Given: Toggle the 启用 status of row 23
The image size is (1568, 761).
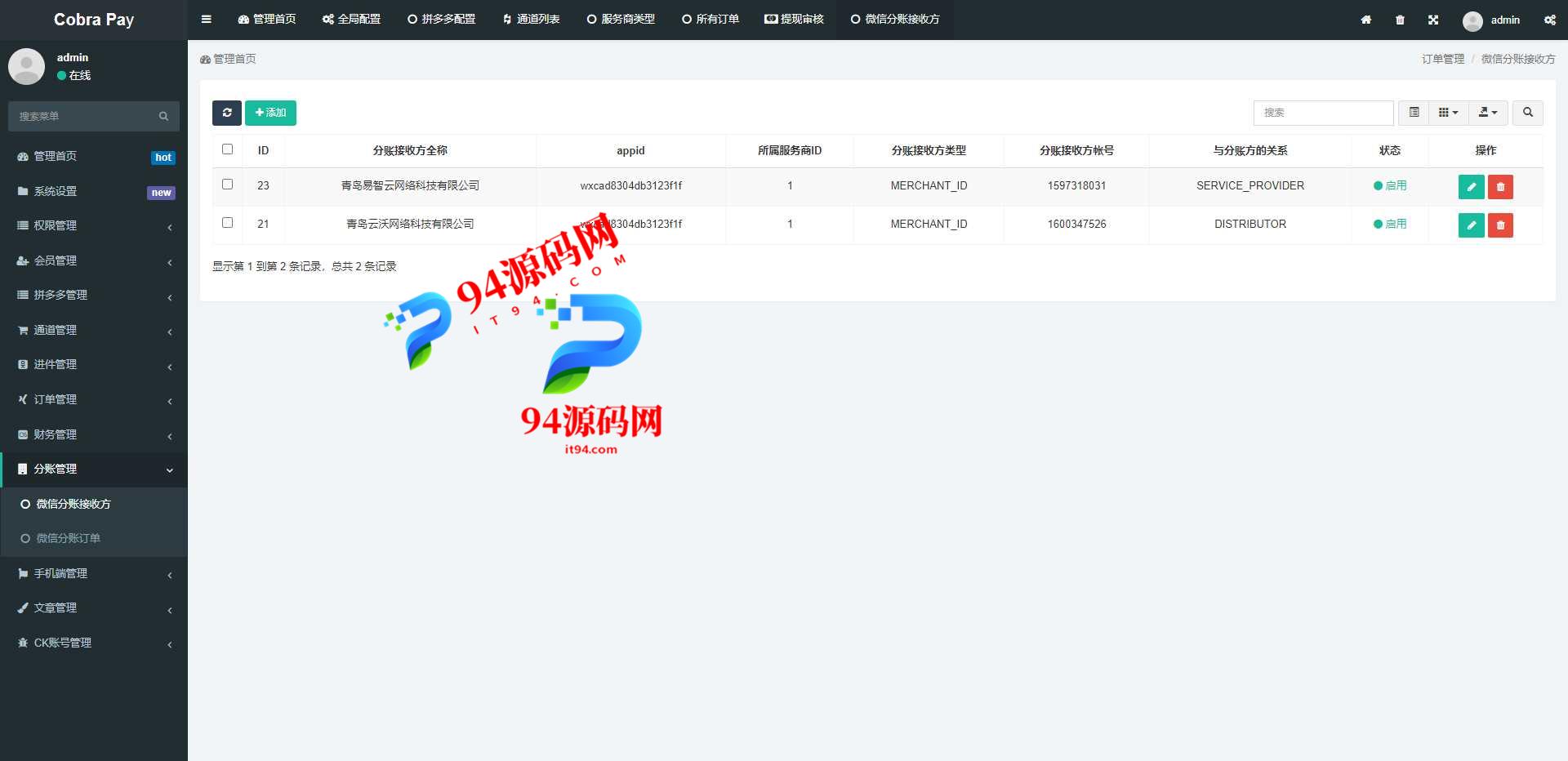Looking at the screenshot, I should click(1390, 186).
